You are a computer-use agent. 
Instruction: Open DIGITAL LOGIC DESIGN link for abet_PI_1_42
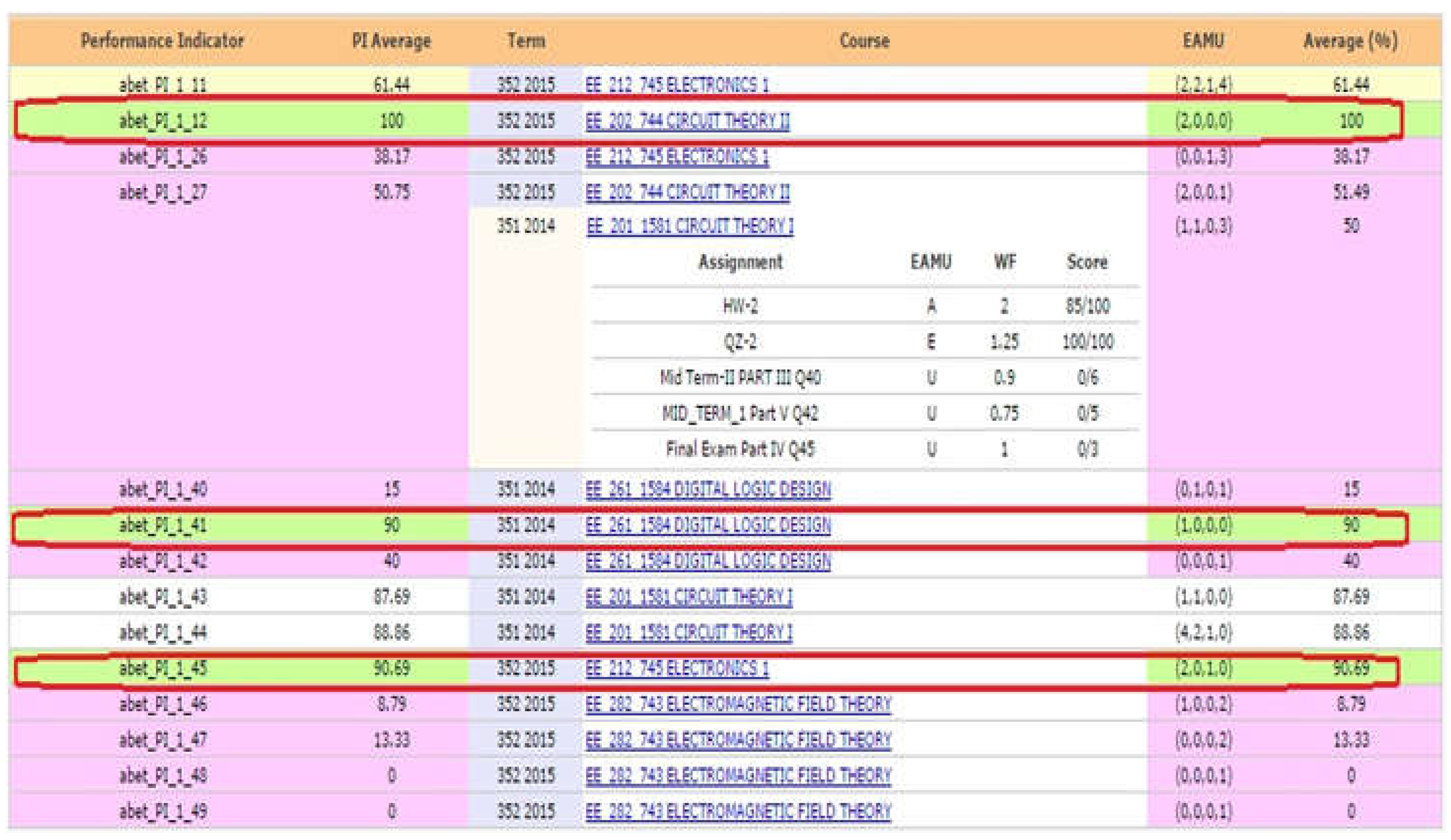pyautogui.click(x=708, y=560)
